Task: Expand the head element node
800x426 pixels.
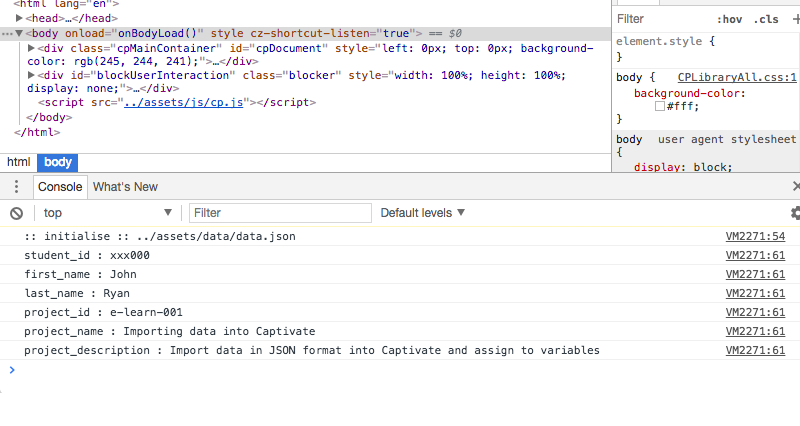Action: click(19, 18)
